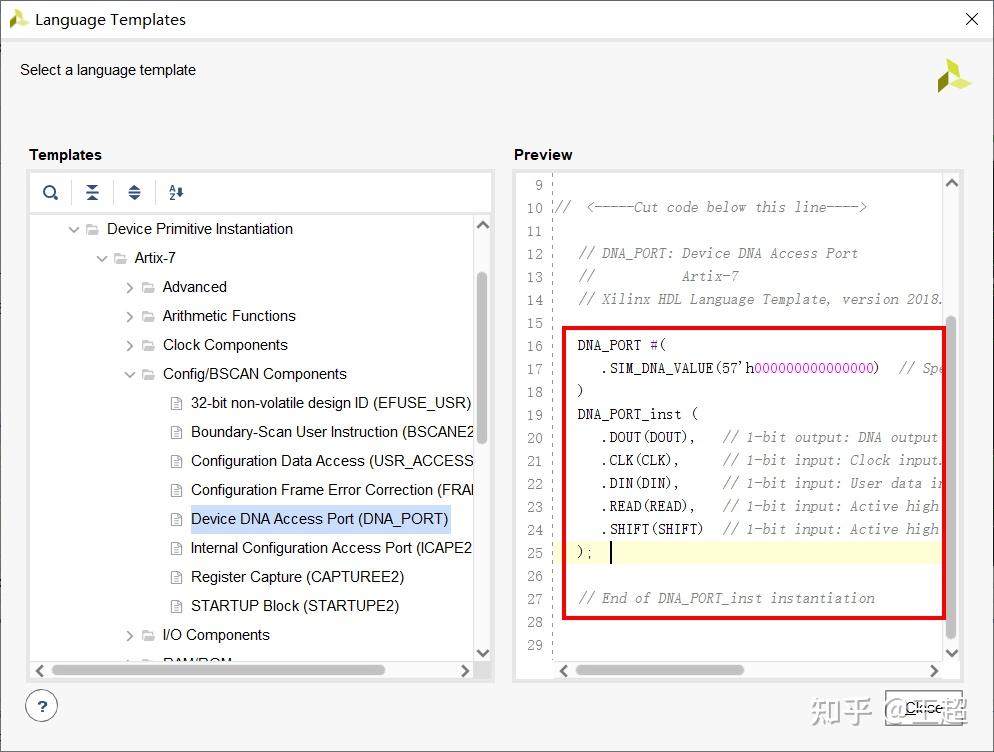Click the '.READ(READ),' code line
The height and width of the screenshot is (752, 994).
tap(648, 506)
